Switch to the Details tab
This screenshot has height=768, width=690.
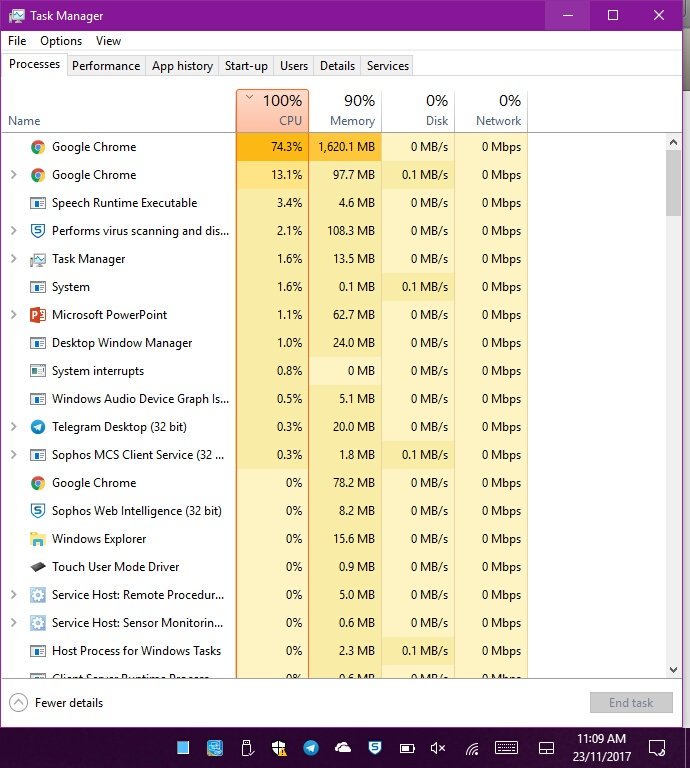[337, 66]
